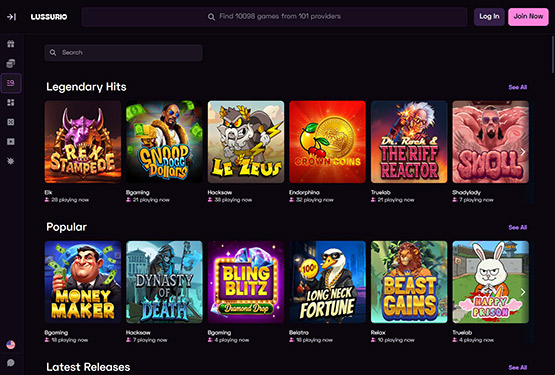This screenshot has height=375, width=555.
Task: Advance the Popular carousel with the arrow
Action: 523,292
